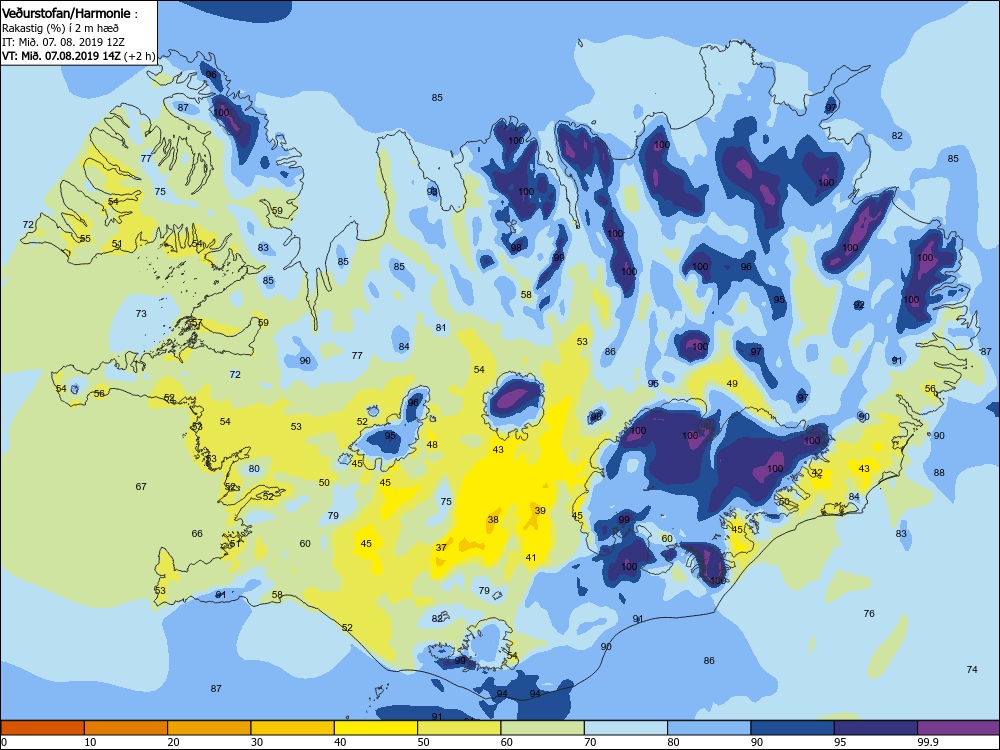Select the 50–60 yellow-green legend swatch
The height and width of the screenshot is (750, 1000).
459,728
